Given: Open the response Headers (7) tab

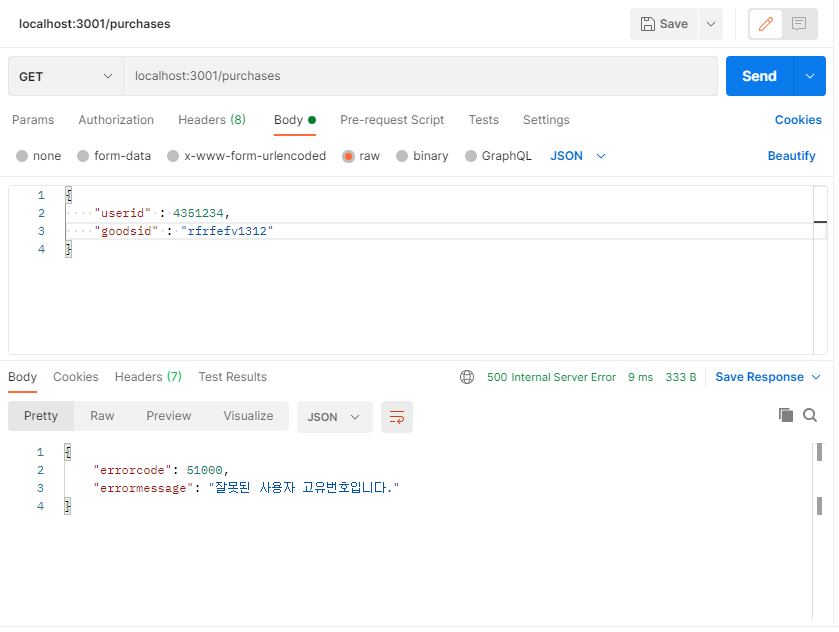Looking at the screenshot, I should coord(148,377).
